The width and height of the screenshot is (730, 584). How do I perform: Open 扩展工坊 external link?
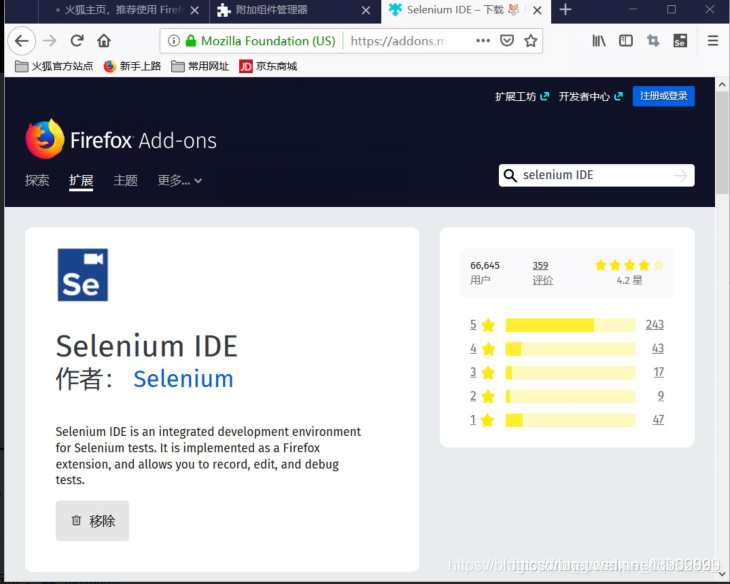click(x=522, y=96)
